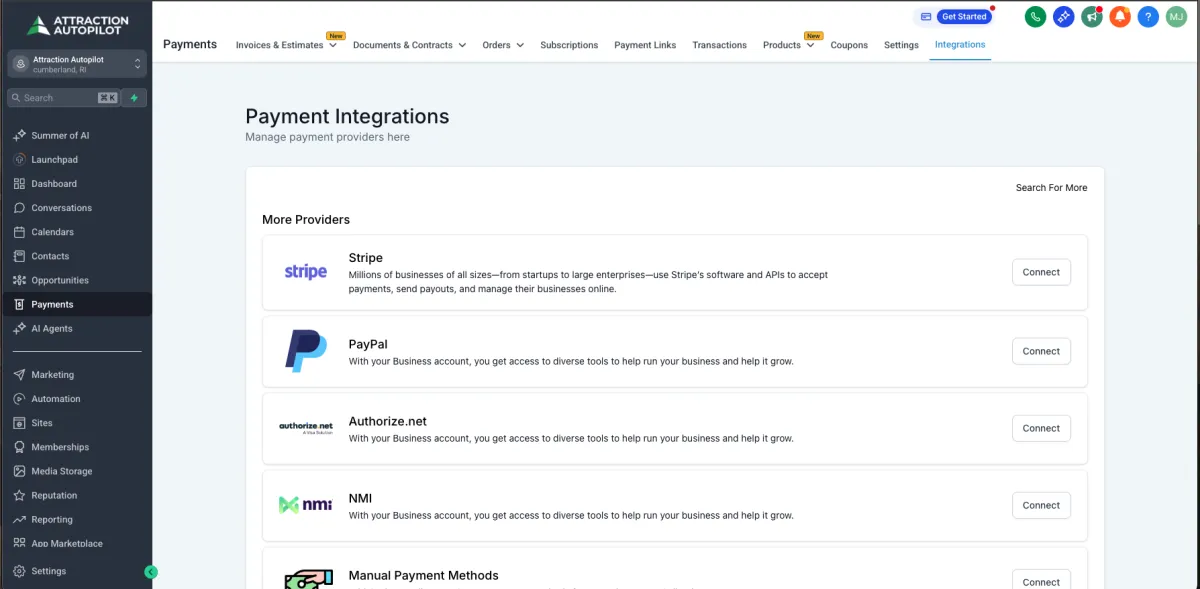This screenshot has width=1200, height=589.
Task: Collapse the sidebar with the green arrow
Action: [x=151, y=572]
